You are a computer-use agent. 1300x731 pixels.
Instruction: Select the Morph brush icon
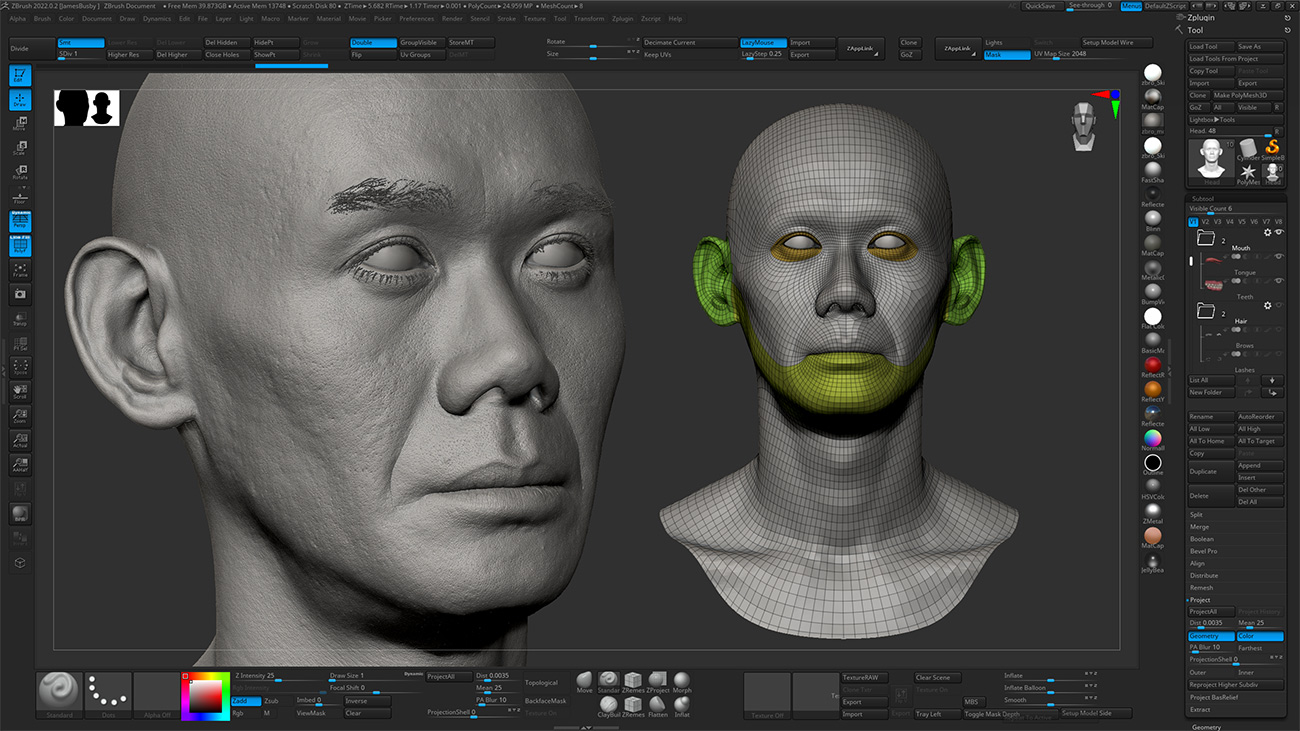coord(682,680)
